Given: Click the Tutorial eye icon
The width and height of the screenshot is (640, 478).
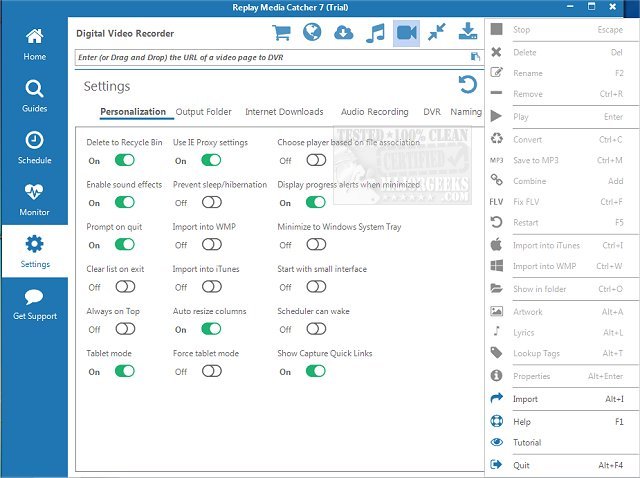Looking at the screenshot, I should tap(496, 442).
